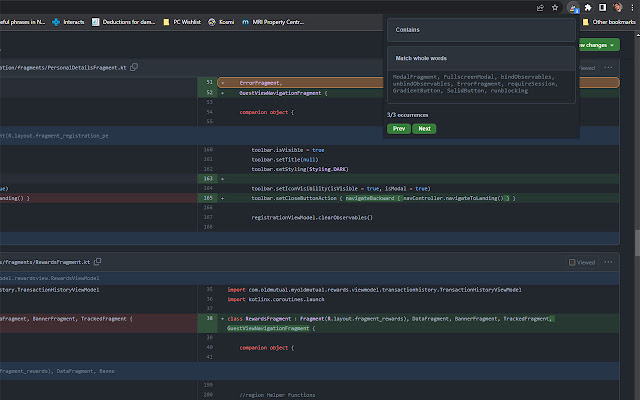Mark RewardsFragment.kt as Viewed
The height and width of the screenshot is (400, 640).
click(582, 262)
